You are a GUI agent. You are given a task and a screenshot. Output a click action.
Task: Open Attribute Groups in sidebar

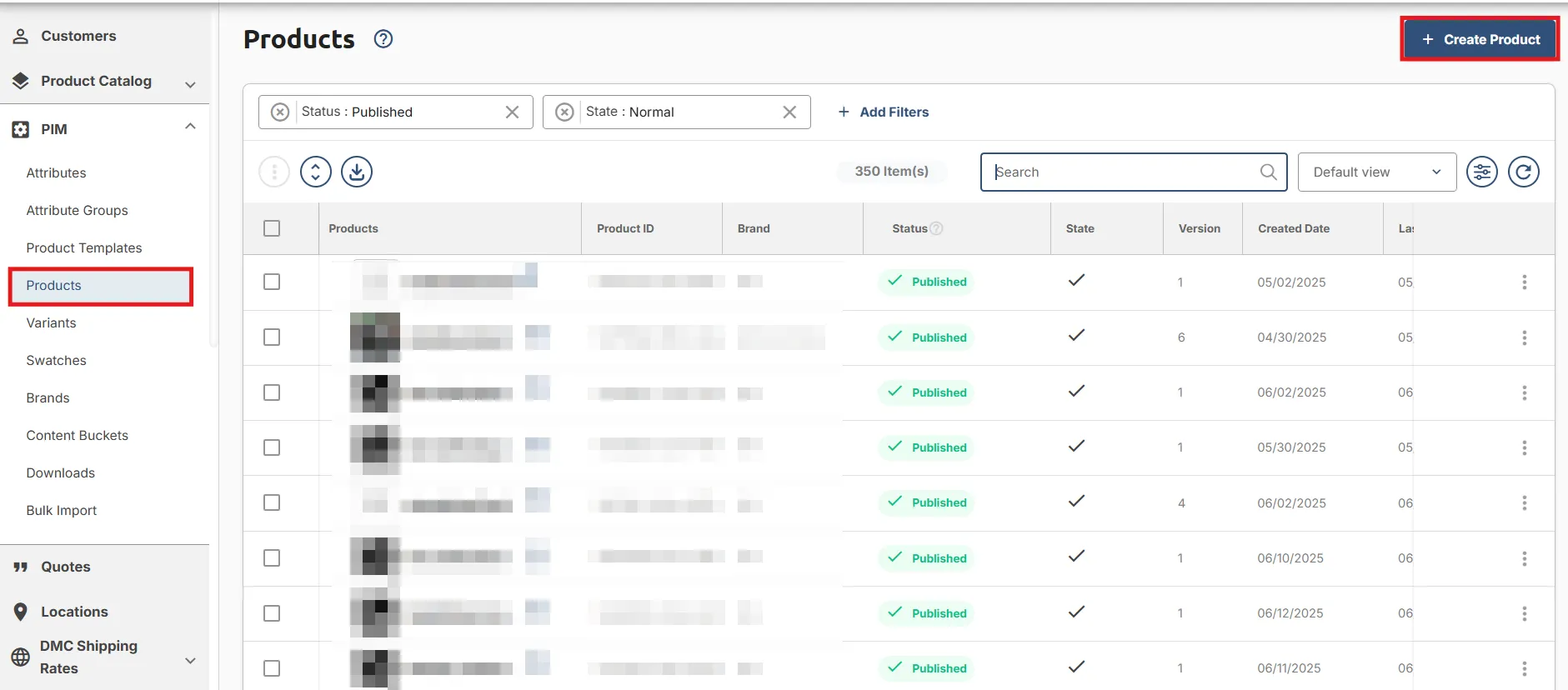click(x=78, y=210)
